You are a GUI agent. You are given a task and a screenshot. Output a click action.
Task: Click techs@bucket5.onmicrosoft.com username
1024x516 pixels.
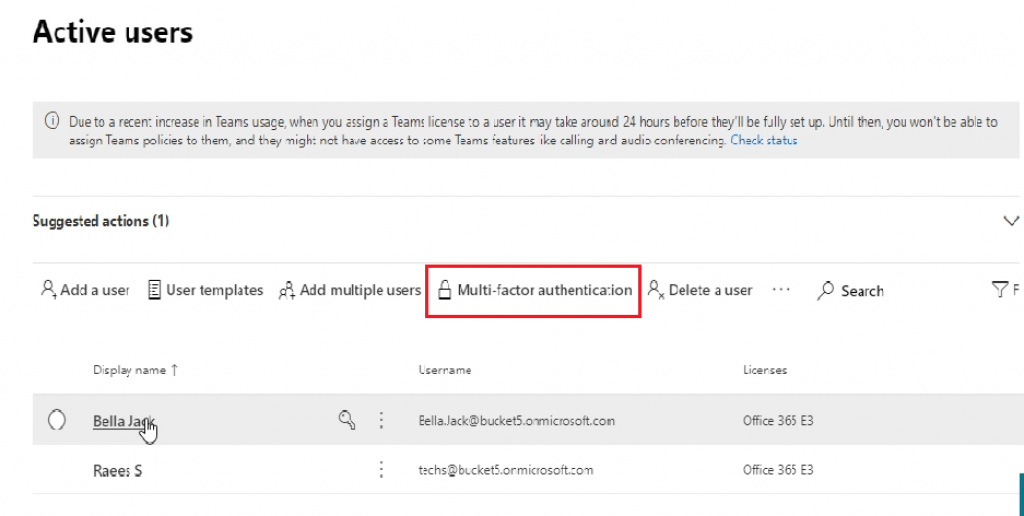point(506,470)
